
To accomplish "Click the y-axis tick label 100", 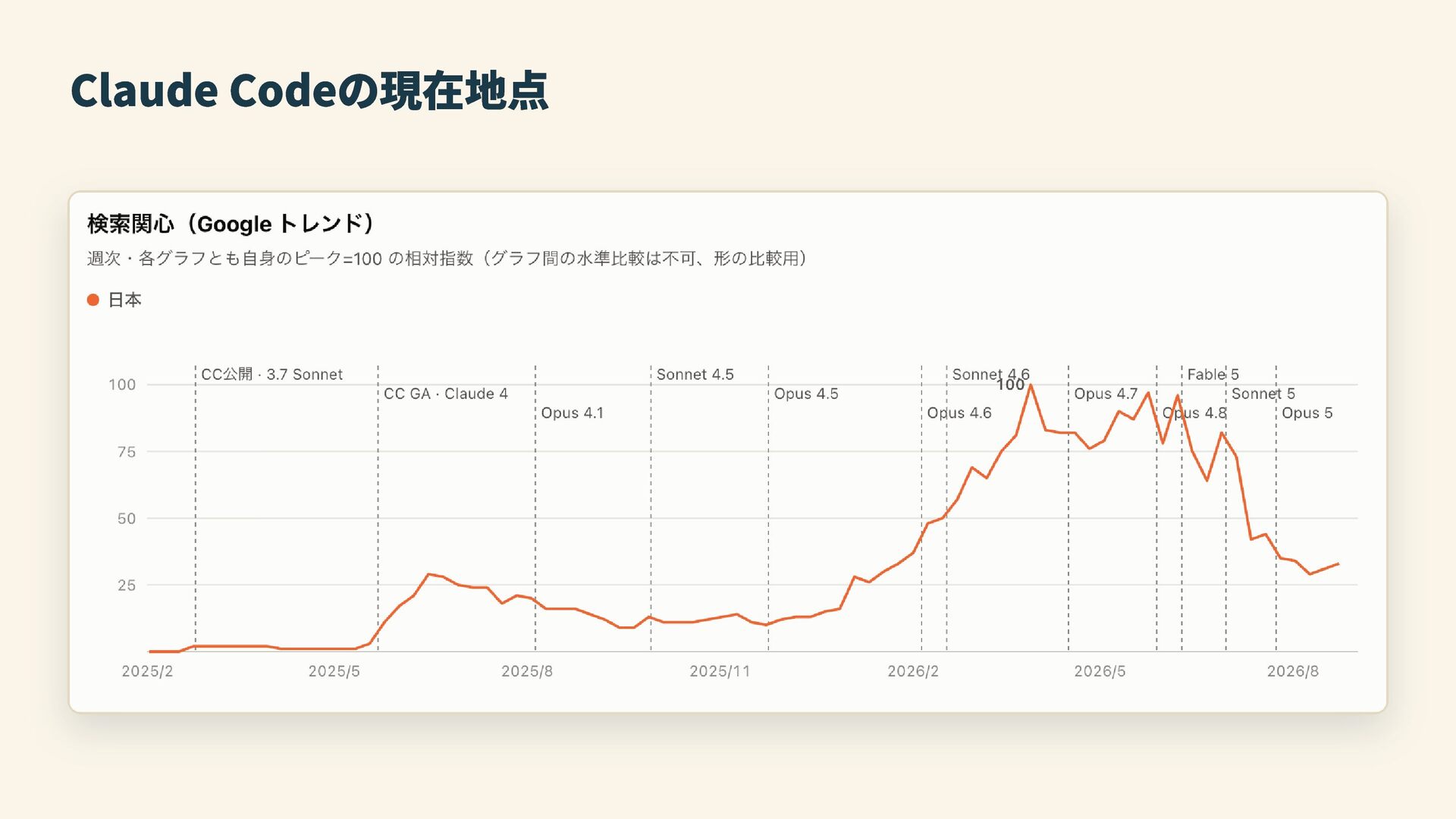I will point(122,385).
